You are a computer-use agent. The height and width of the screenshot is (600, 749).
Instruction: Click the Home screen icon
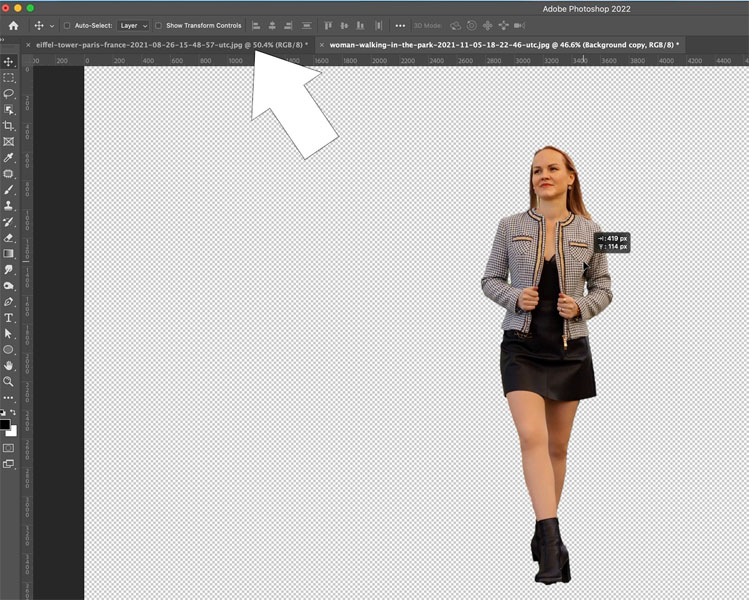click(x=13, y=26)
